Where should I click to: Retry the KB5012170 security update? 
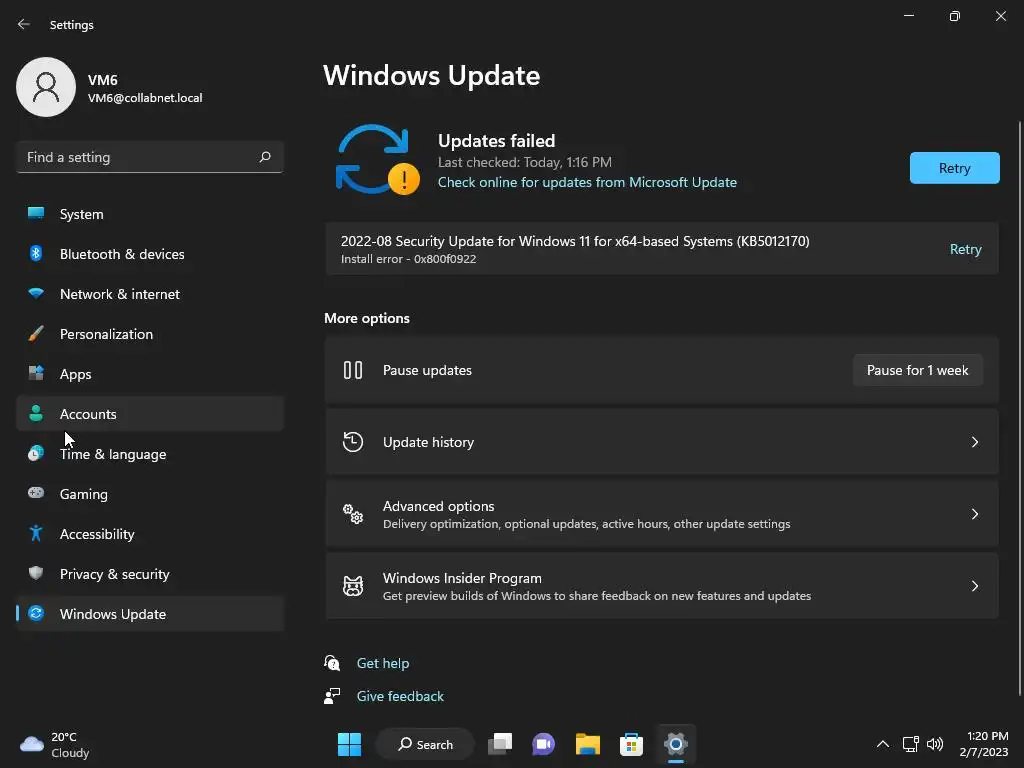(965, 249)
